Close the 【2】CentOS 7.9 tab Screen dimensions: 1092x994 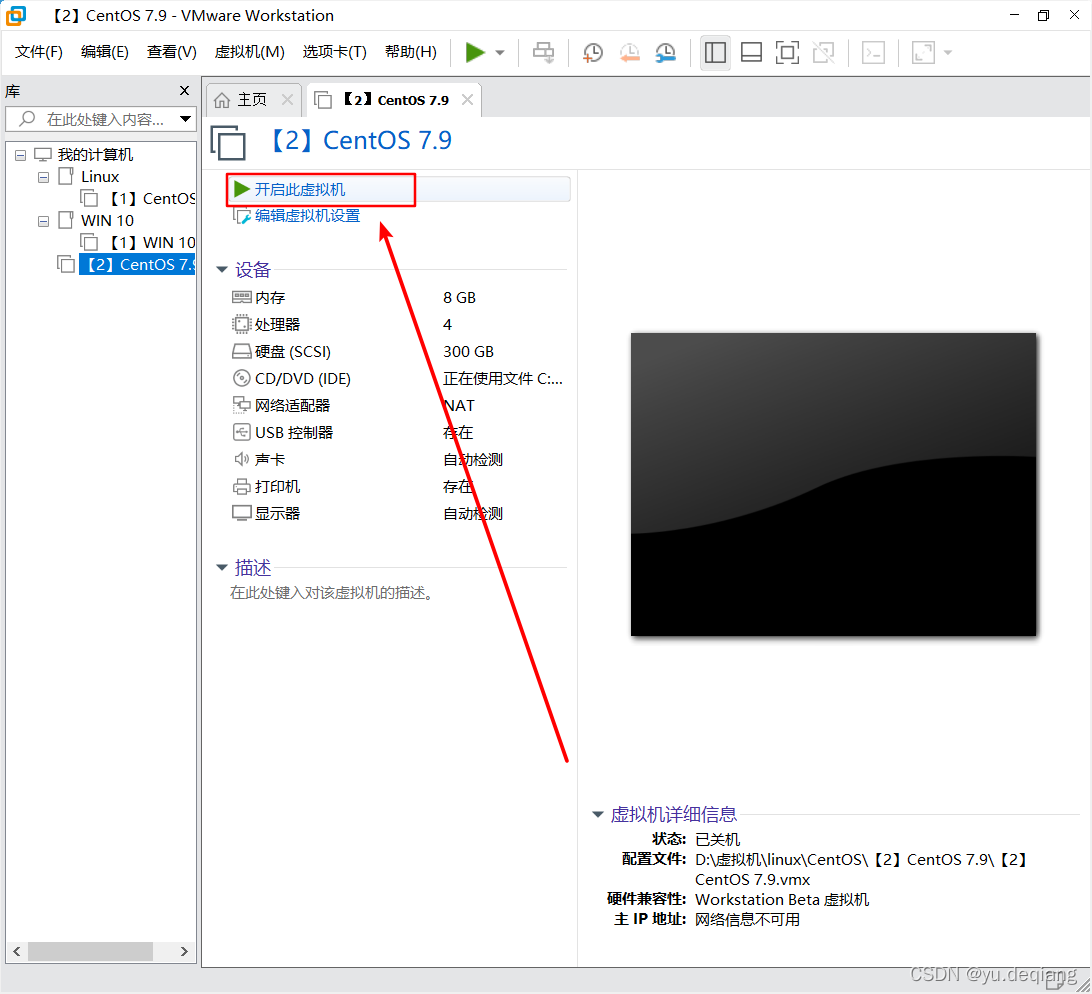point(467,100)
